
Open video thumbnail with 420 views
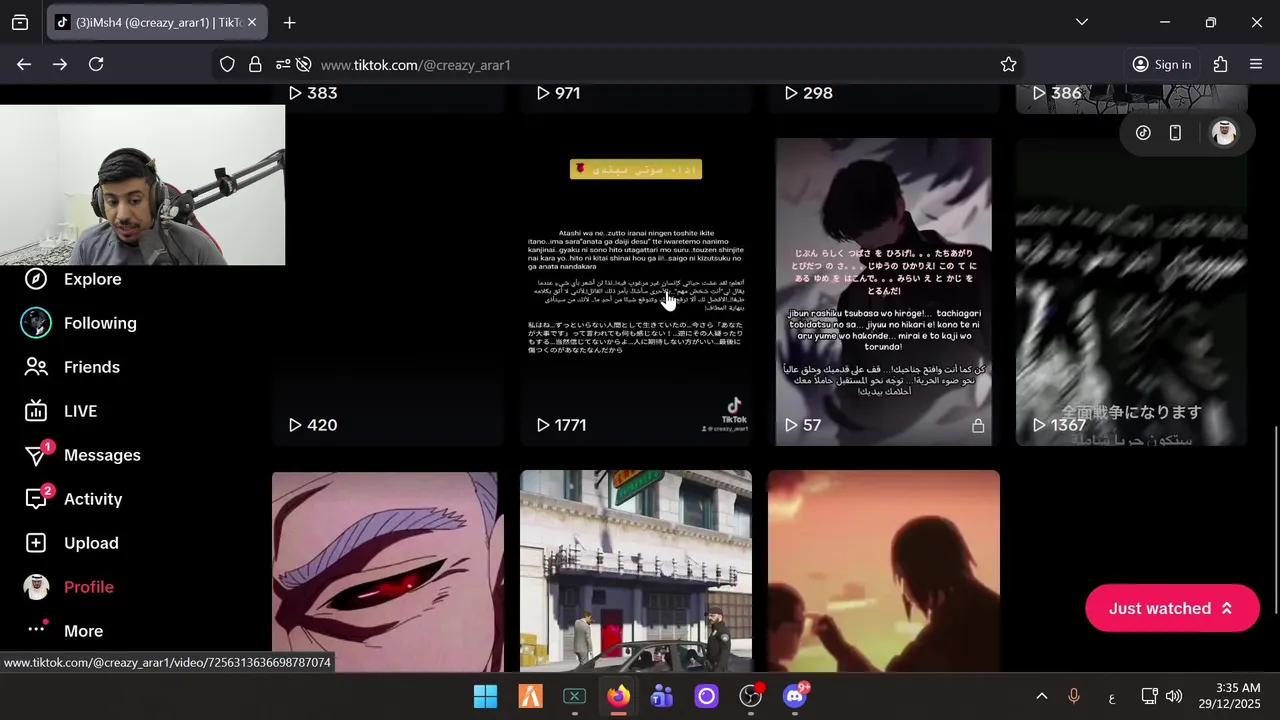click(x=388, y=292)
